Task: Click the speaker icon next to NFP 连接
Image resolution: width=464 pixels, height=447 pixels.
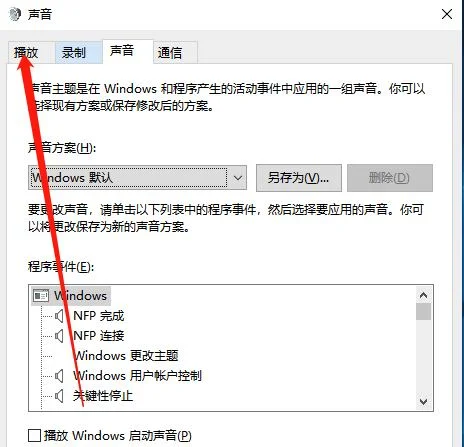Action: (59, 336)
